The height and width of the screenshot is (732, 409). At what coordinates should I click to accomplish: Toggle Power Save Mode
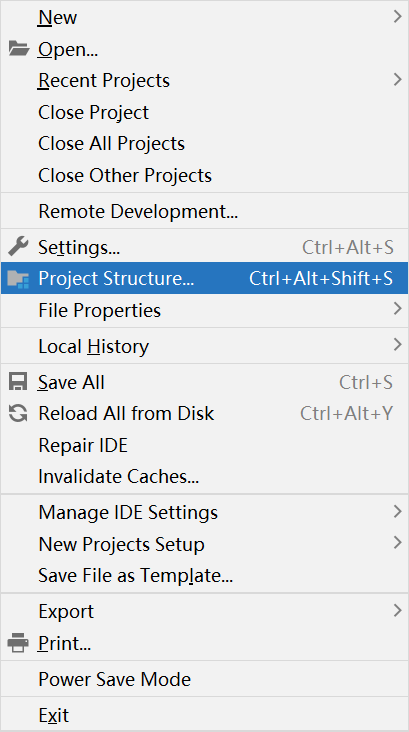pos(204,679)
